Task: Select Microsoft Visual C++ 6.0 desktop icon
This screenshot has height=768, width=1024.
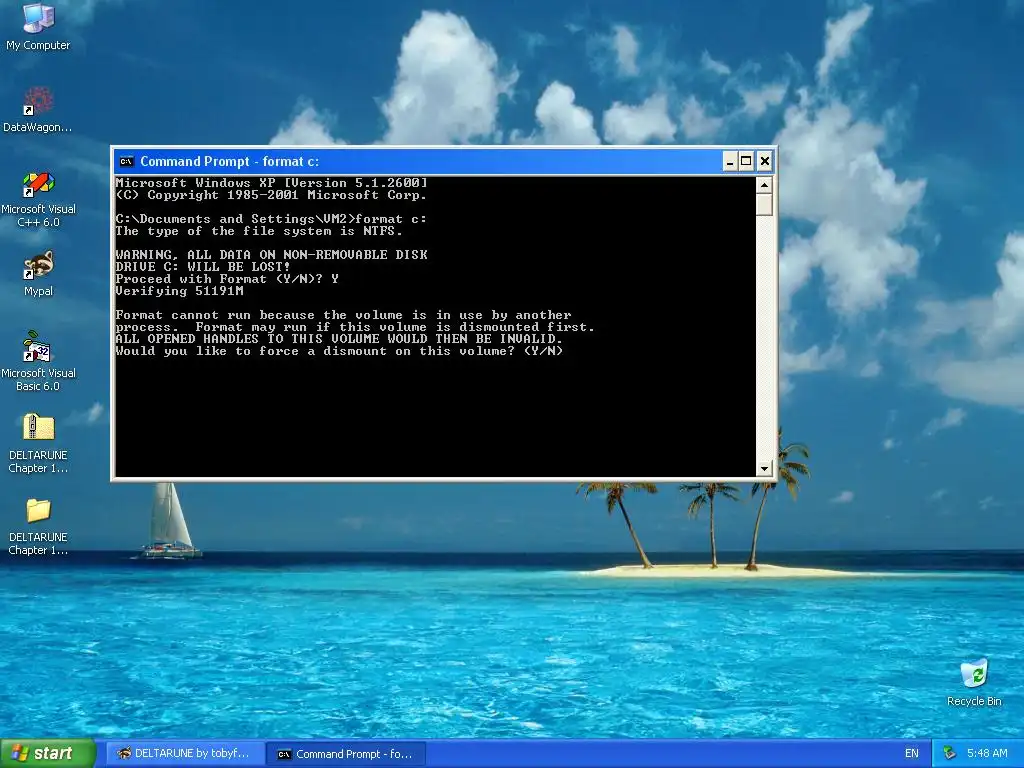Action: point(38,199)
